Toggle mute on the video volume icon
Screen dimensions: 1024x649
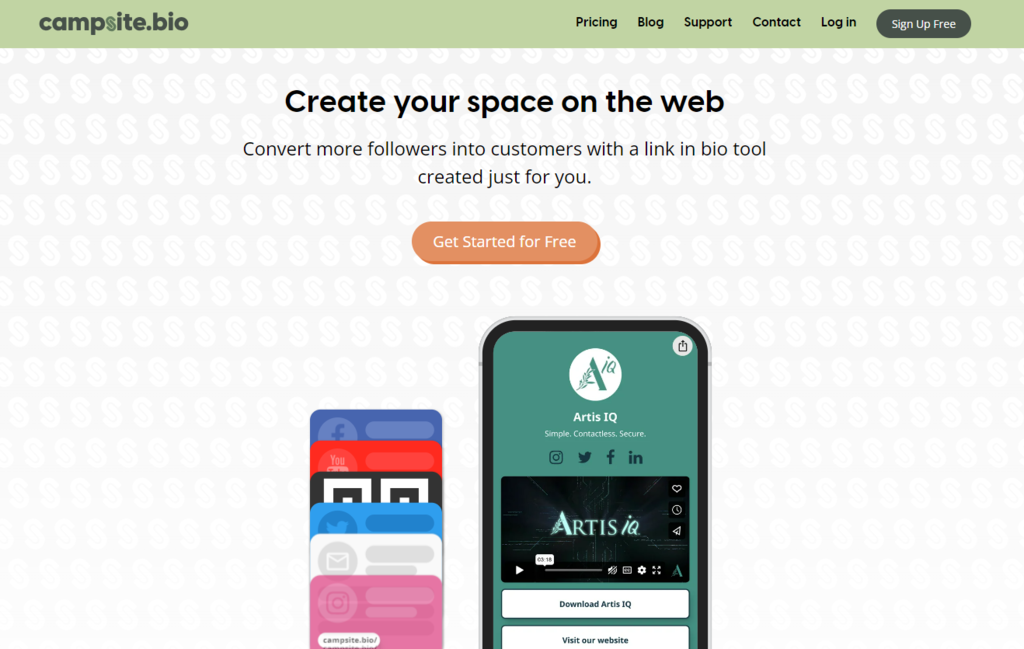click(612, 570)
